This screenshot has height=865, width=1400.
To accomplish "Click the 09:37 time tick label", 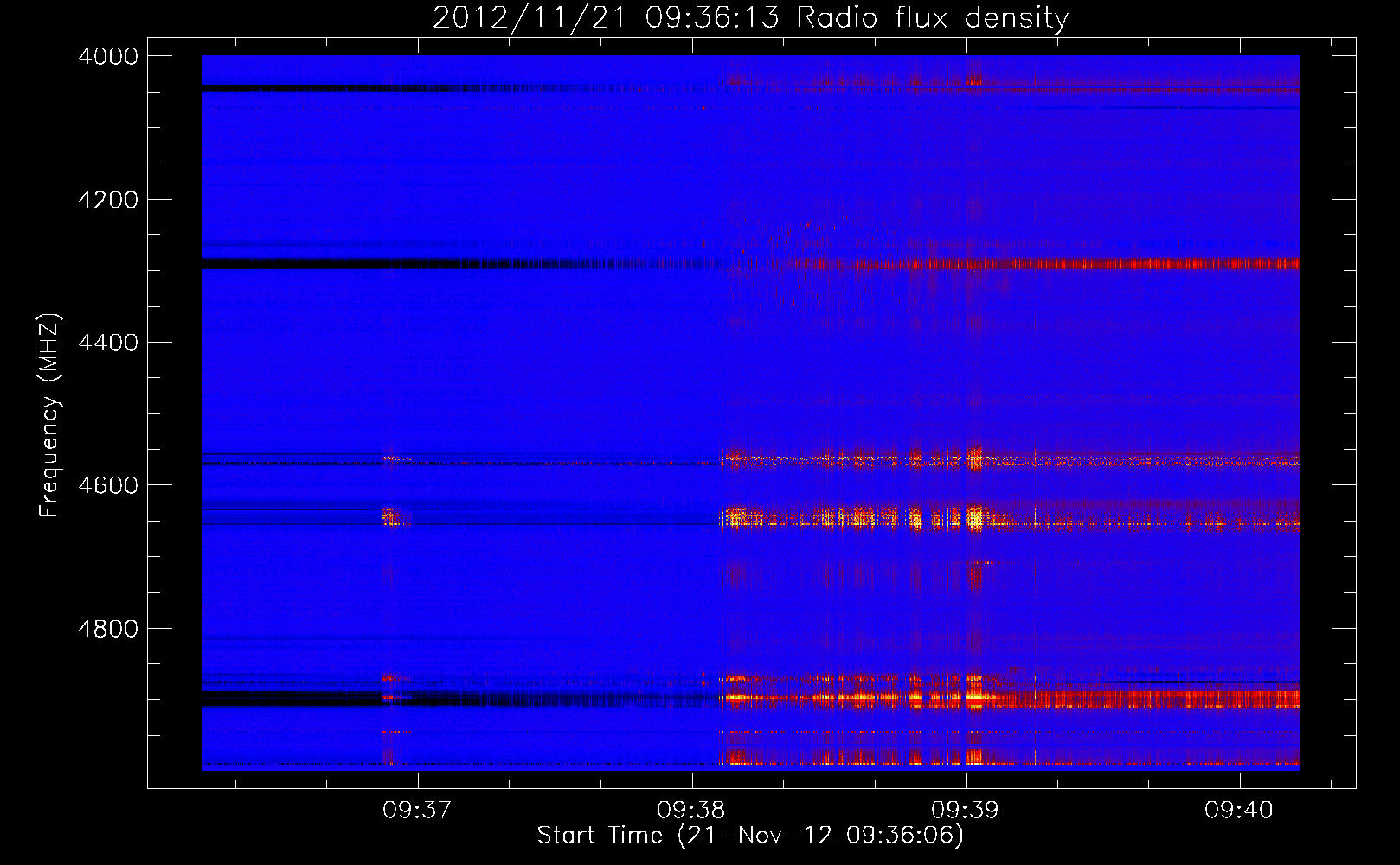I will point(418,810).
